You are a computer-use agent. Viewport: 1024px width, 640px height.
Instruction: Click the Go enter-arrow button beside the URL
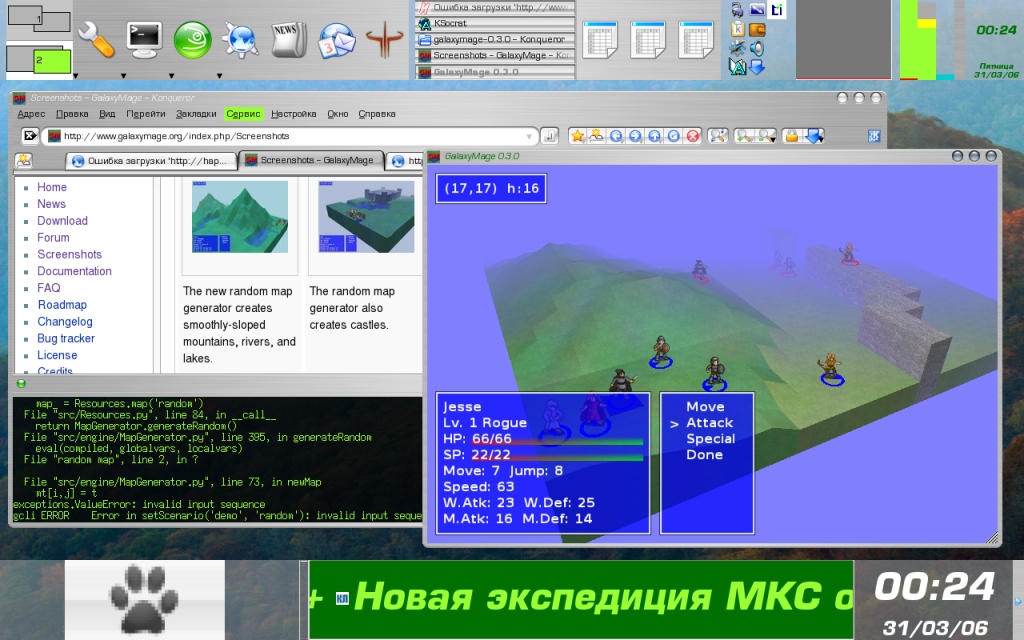point(550,136)
